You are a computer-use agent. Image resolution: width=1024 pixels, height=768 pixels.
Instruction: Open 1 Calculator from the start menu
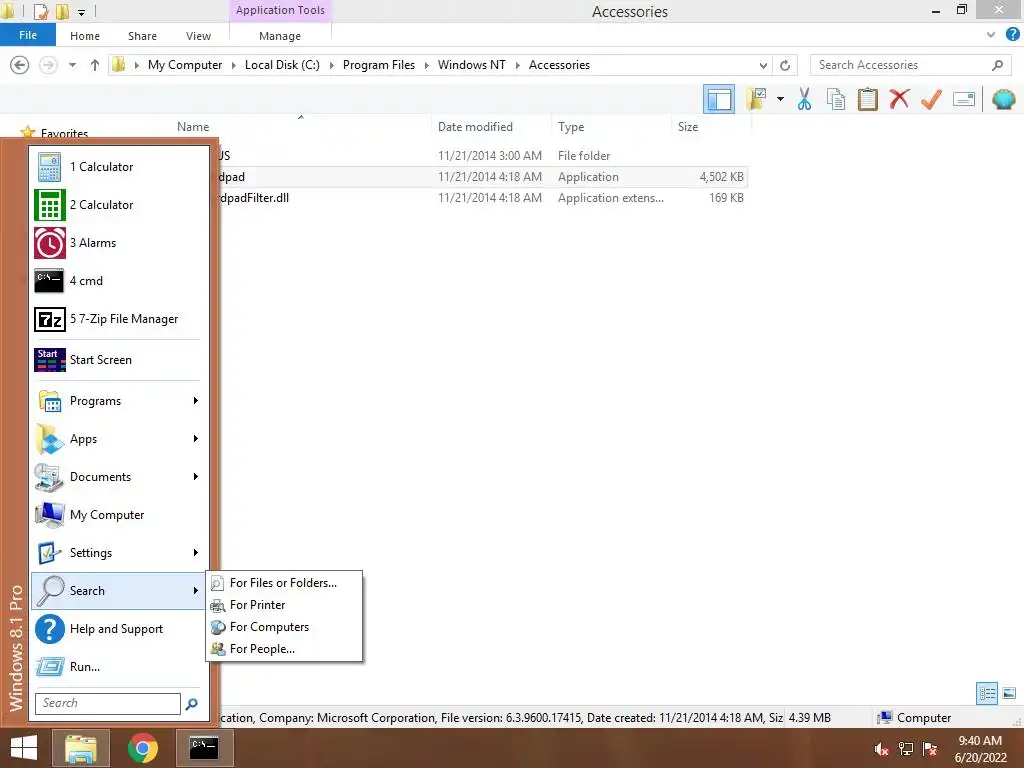pyautogui.click(x=119, y=167)
